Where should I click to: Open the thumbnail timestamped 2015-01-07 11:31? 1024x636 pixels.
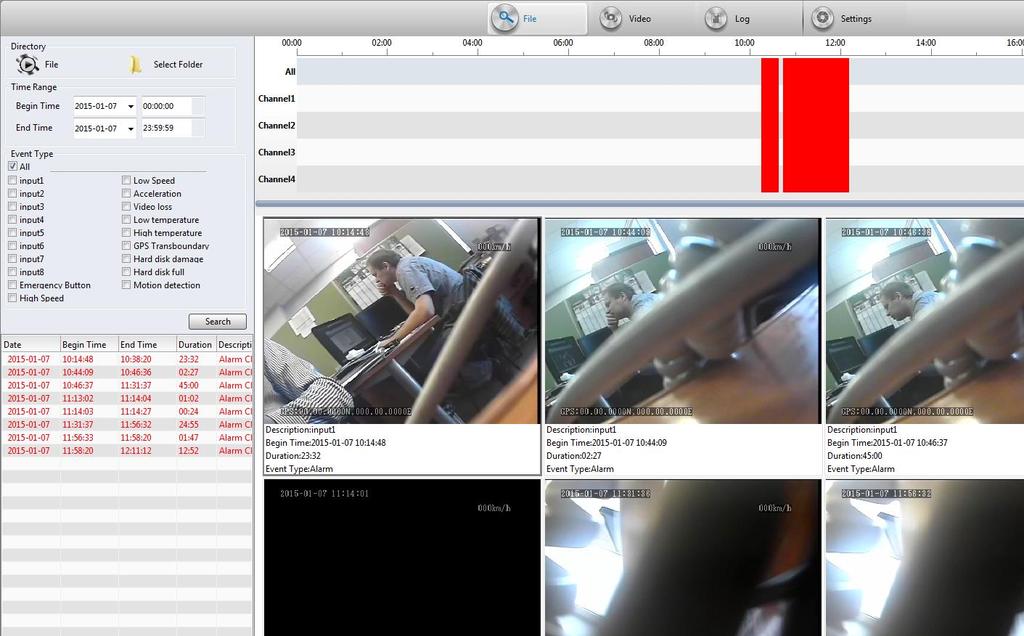682,558
